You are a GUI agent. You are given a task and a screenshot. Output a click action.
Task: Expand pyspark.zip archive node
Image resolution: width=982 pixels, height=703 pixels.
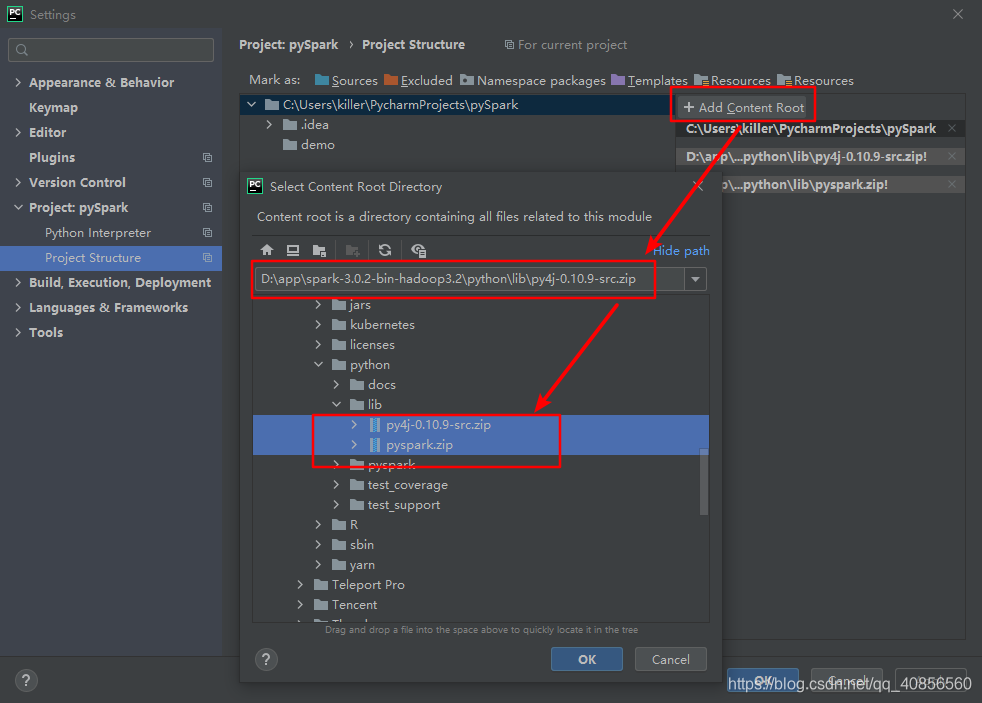click(354, 444)
